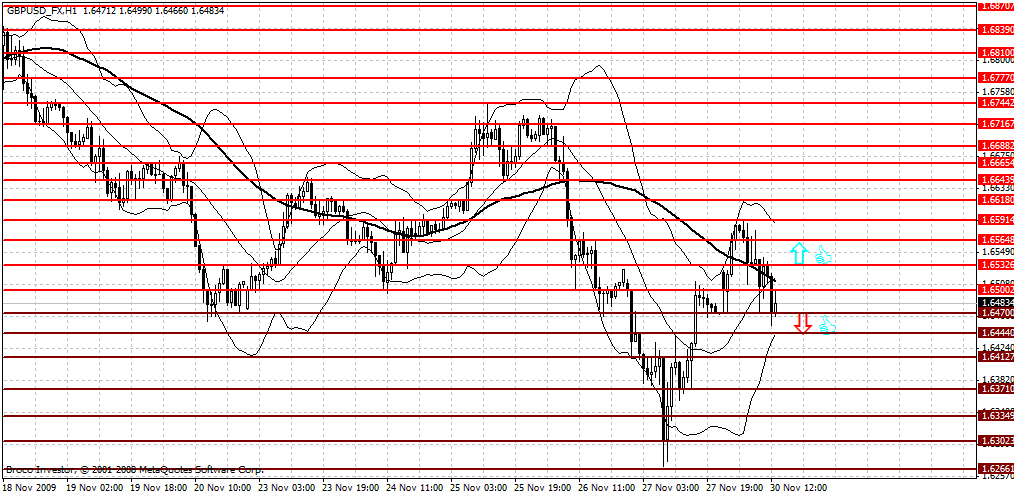This screenshot has width=1014, height=495.
Task: Click the 1.6665 red price level label
Action: (x=997, y=163)
